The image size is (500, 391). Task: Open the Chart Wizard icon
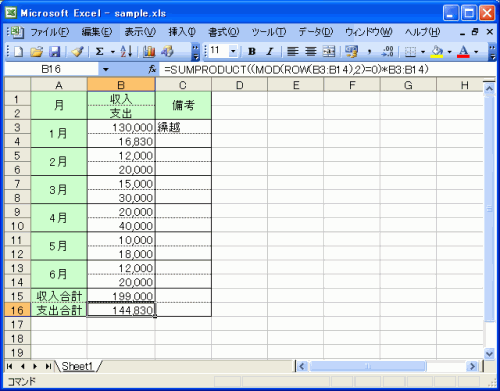coord(149,52)
